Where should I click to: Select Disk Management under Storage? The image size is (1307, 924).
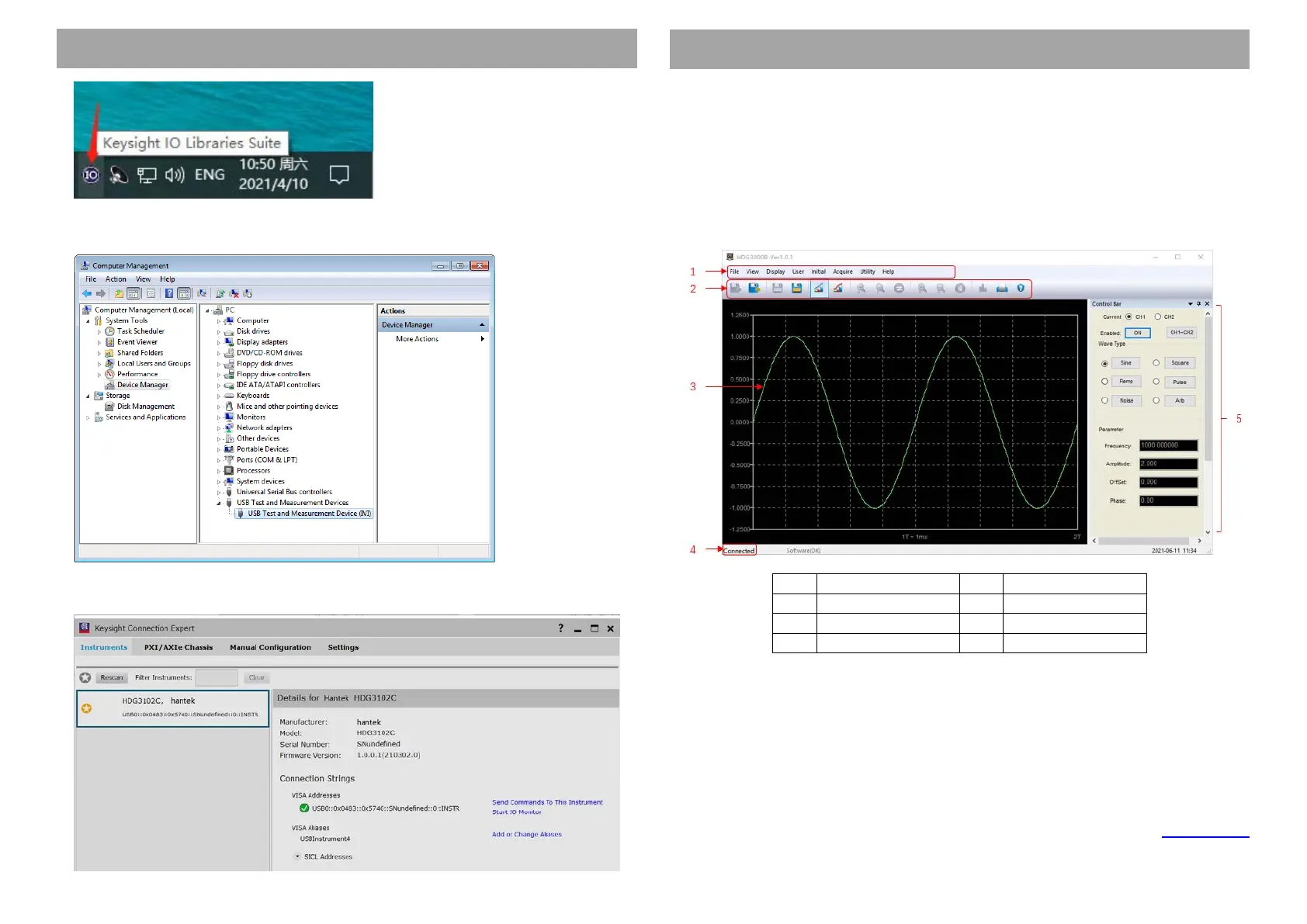[146, 407]
